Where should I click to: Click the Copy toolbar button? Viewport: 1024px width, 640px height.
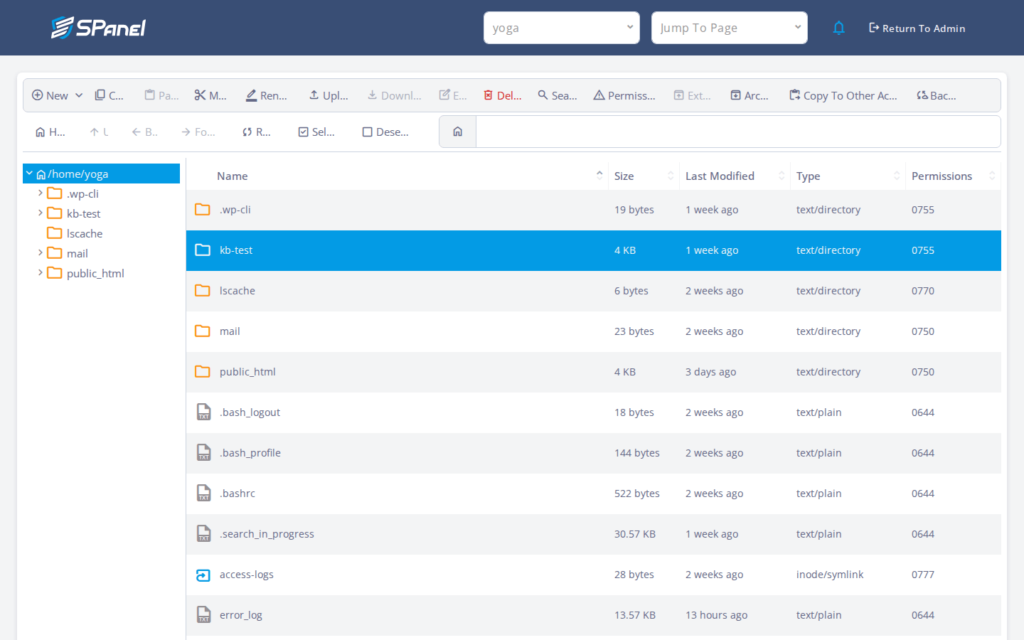pyautogui.click(x=109, y=95)
